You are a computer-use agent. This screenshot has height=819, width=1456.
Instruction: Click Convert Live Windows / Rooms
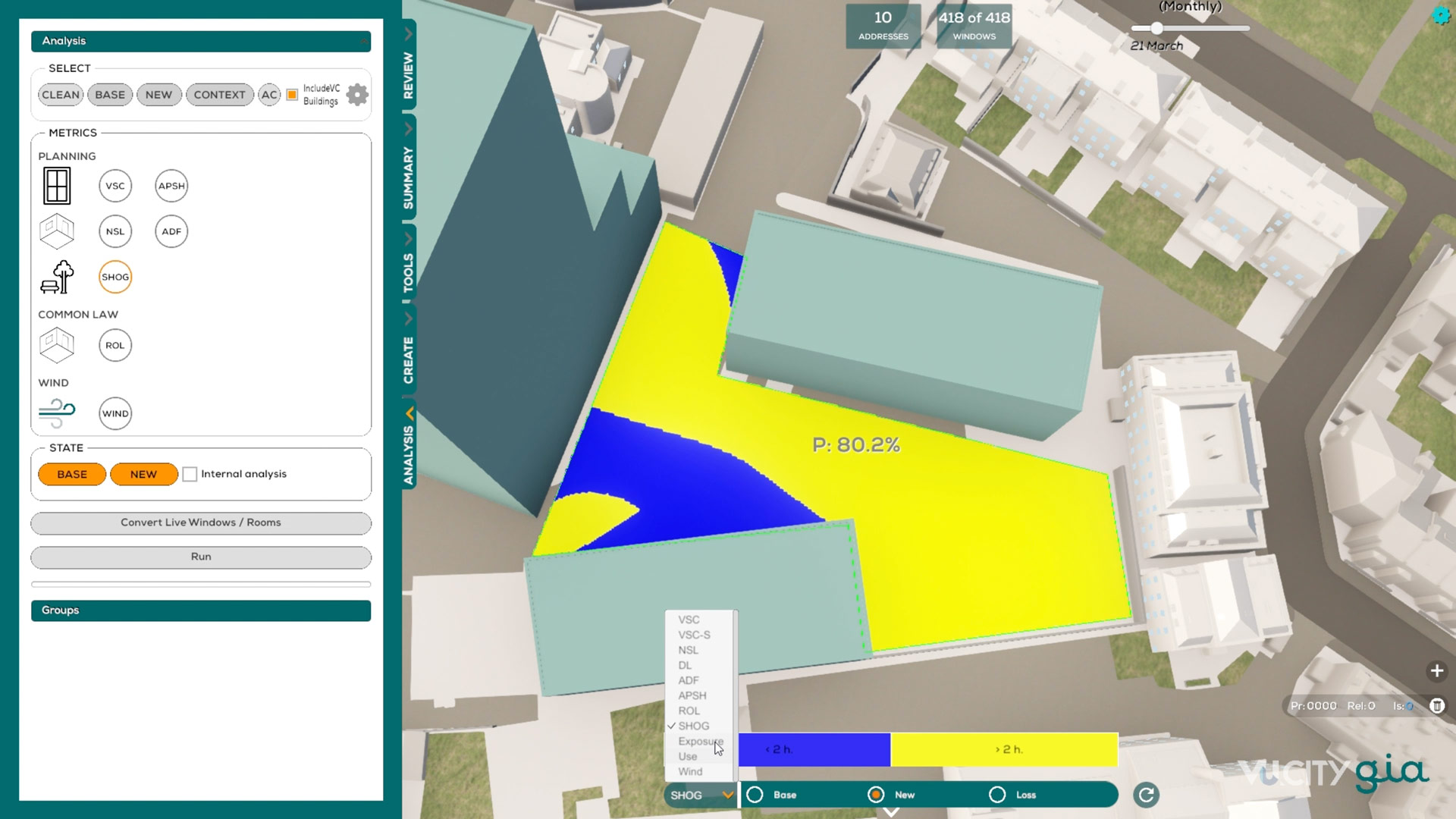tap(201, 522)
